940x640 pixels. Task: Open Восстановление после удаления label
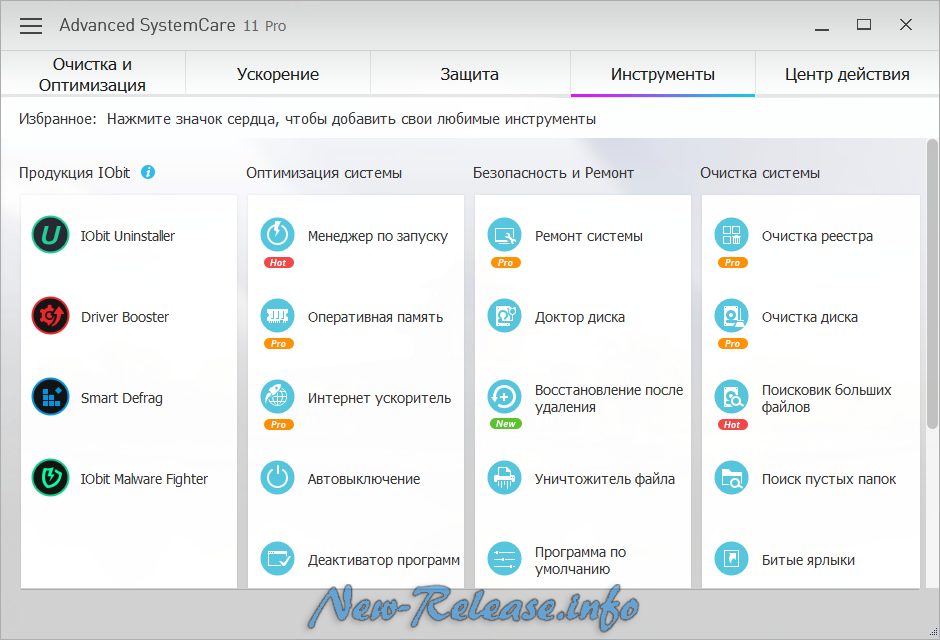[609, 398]
